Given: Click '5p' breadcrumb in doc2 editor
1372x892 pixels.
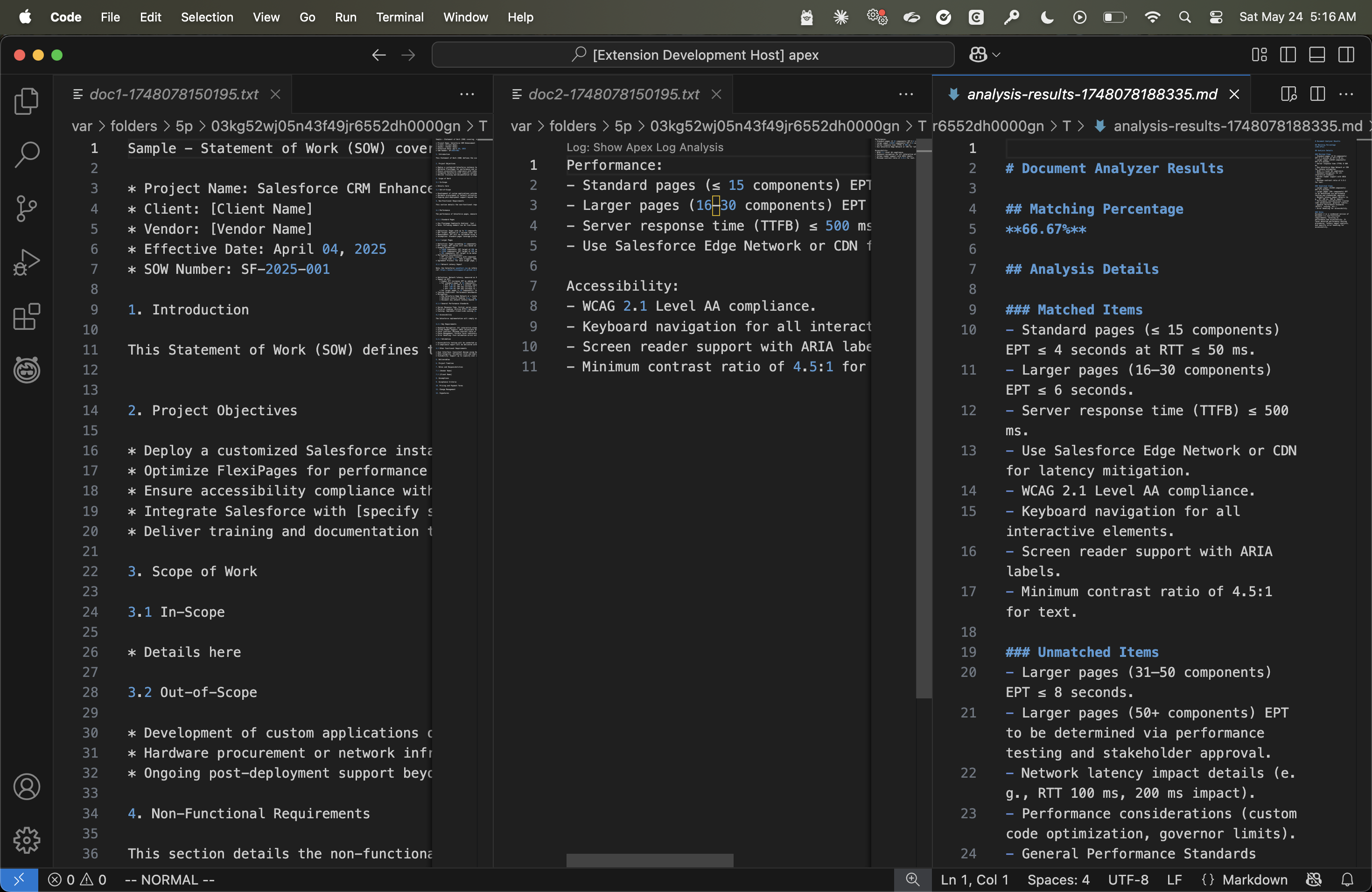Looking at the screenshot, I should coord(623,126).
